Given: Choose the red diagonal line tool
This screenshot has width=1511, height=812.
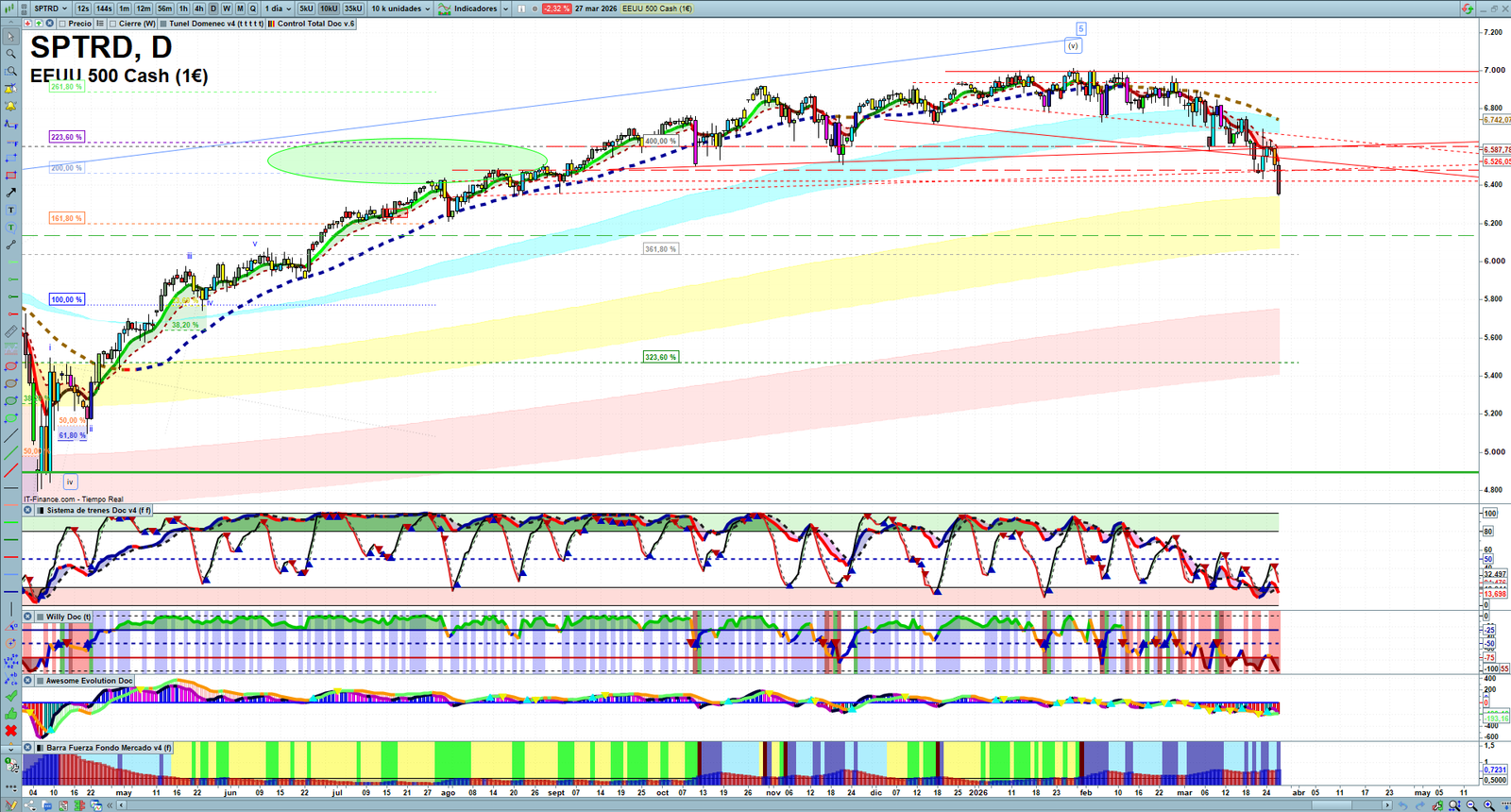Looking at the screenshot, I should (10, 470).
